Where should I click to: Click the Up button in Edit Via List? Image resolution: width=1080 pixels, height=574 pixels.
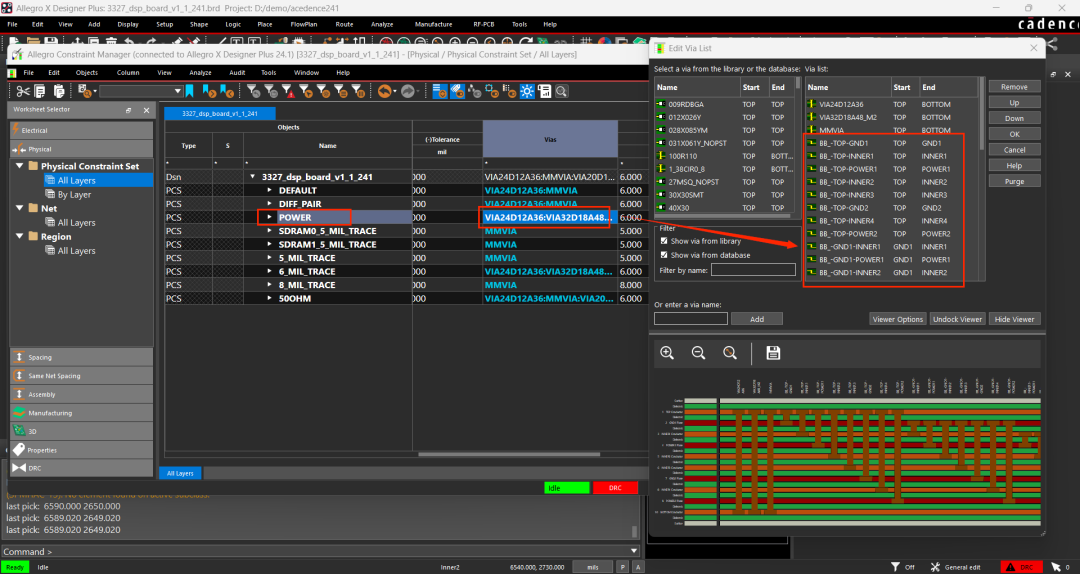(x=1014, y=103)
